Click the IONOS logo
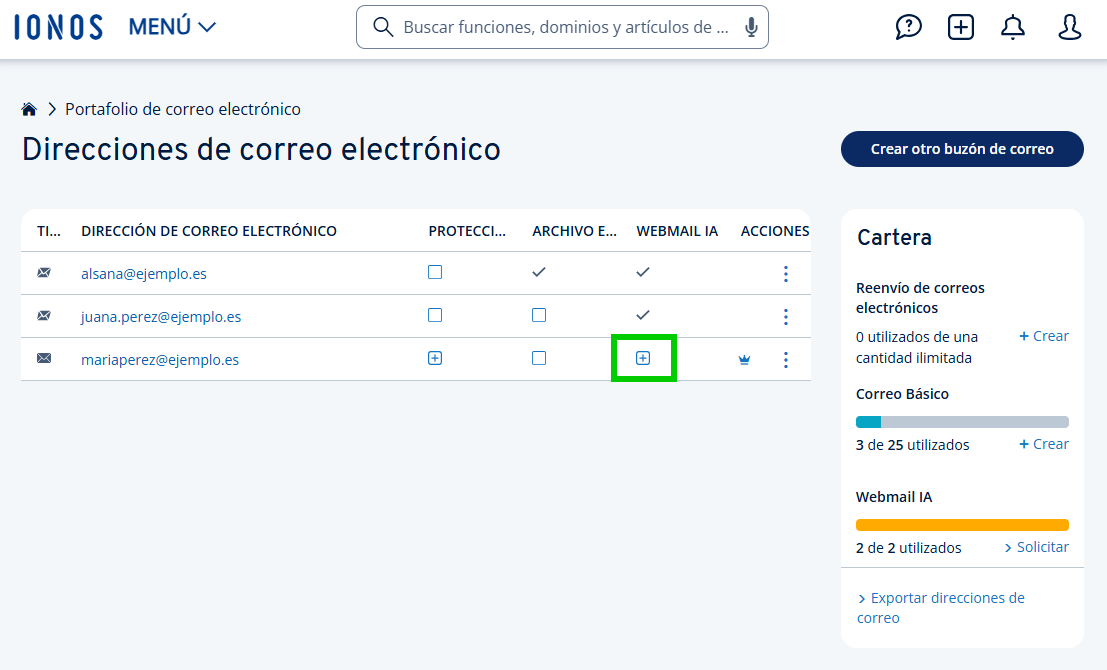Image resolution: width=1107 pixels, height=670 pixels. [x=58, y=28]
